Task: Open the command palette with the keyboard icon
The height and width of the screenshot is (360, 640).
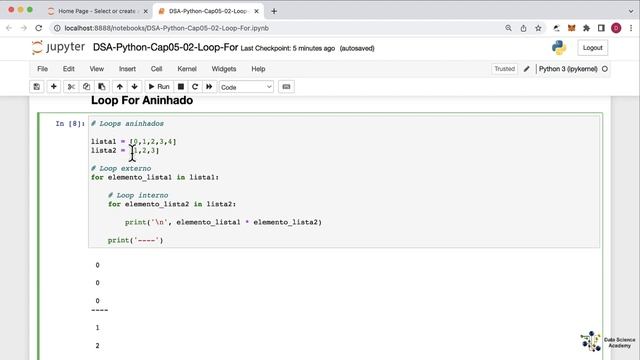Action: click(x=286, y=87)
